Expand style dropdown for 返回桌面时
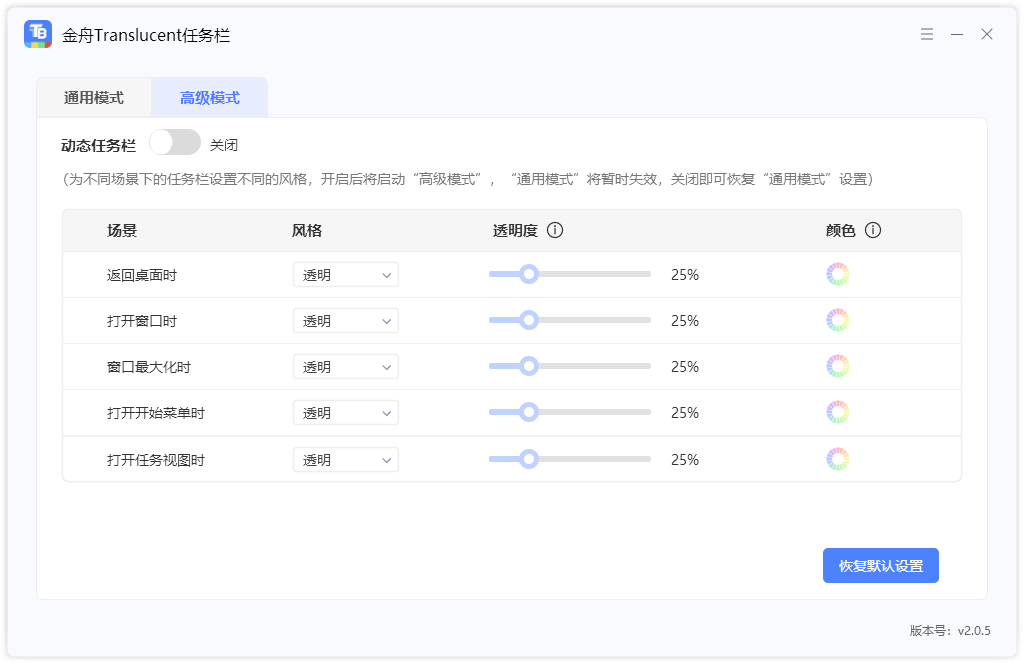Screen dimensions: 1024x664 346,275
